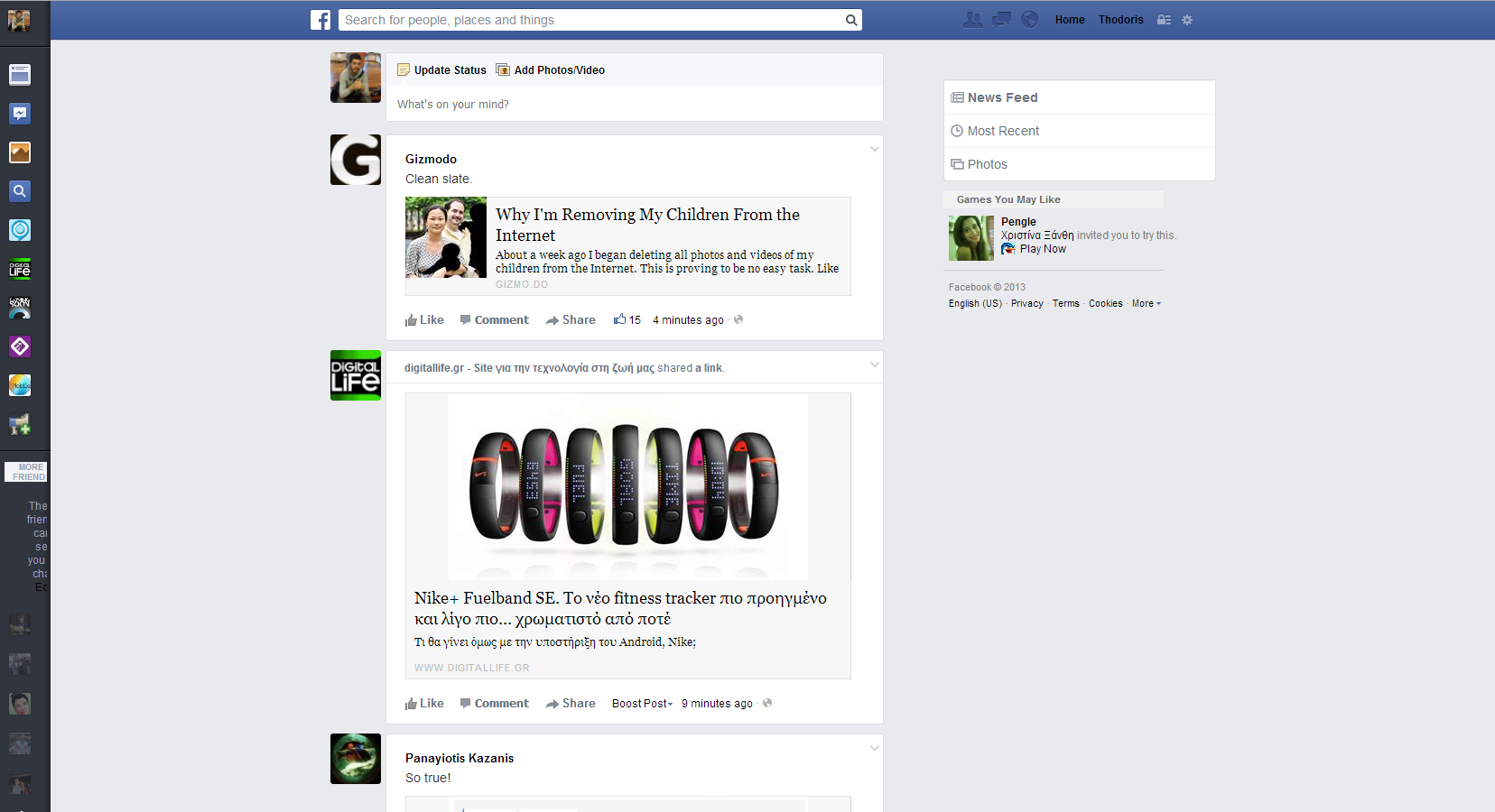This screenshot has width=1495, height=812.
Task: Expand the More footer menu
Action: pos(1146,304)
